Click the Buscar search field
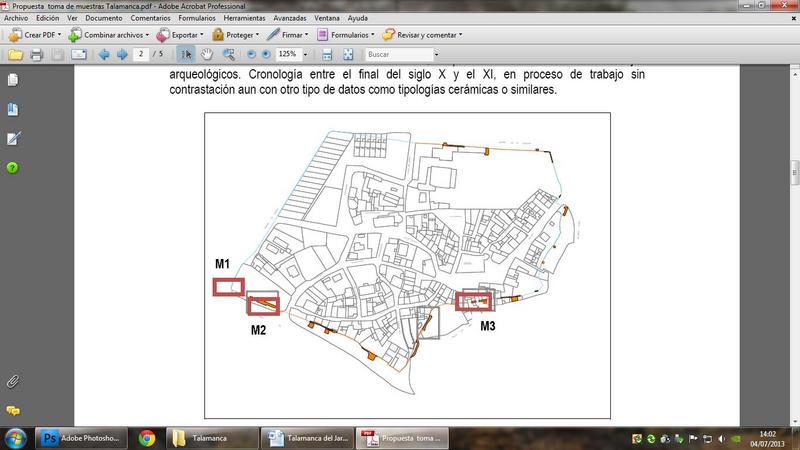Image resolution: width=800 pixels, height=450 pixels. [x=398, y=54]
